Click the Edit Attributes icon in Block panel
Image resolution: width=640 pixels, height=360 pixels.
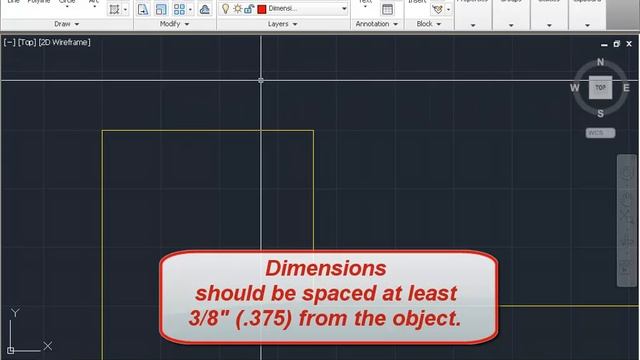pos(437,9)
